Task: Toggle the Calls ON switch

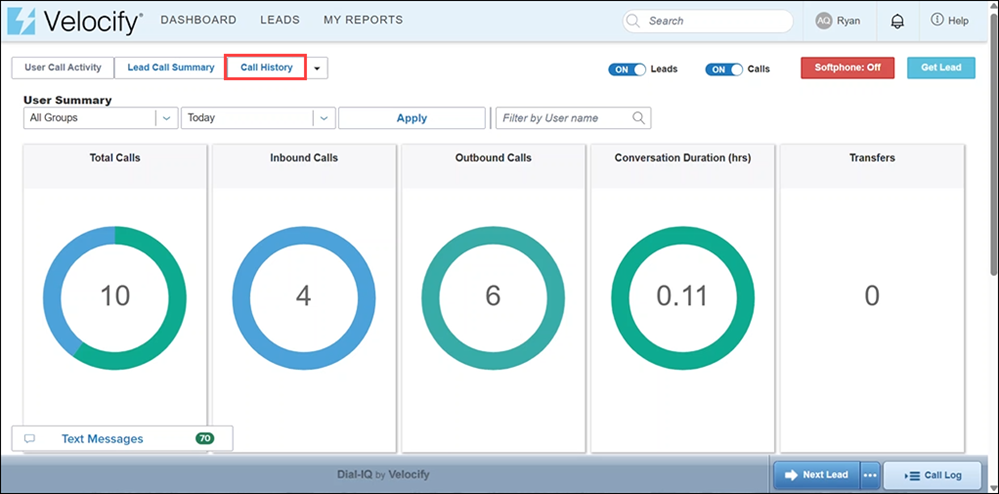Action: [724, 69]
